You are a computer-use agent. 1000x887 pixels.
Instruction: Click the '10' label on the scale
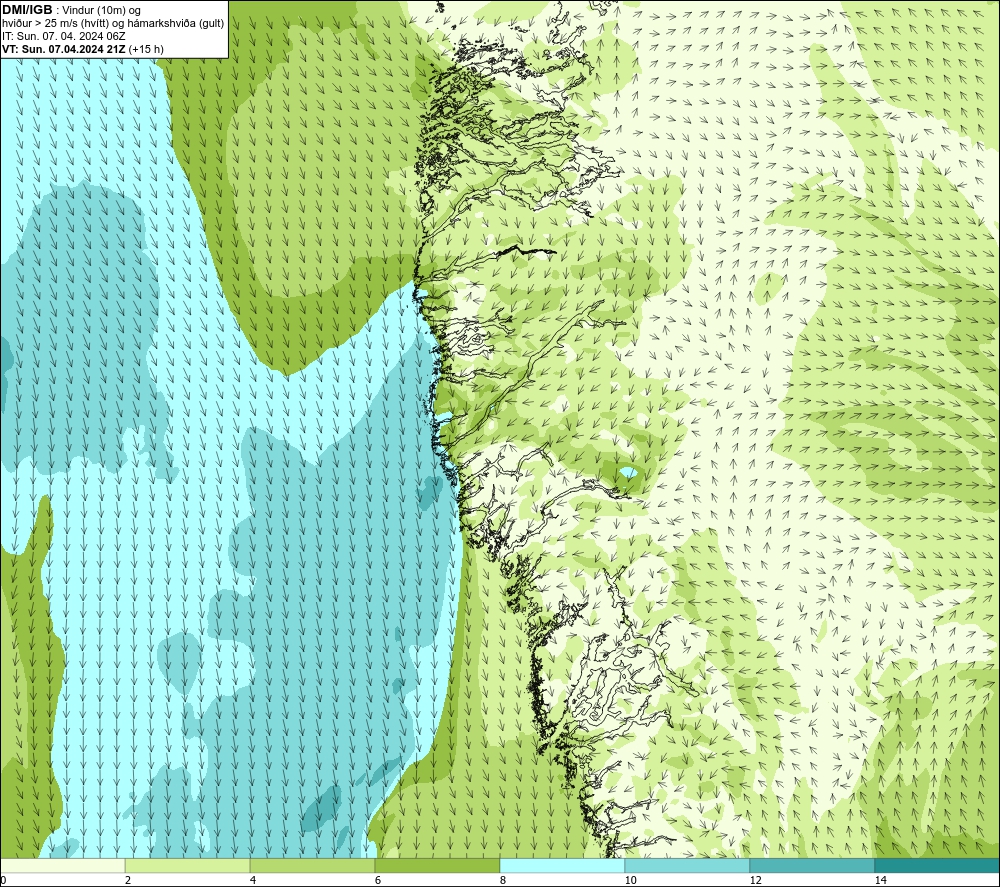(x=630, y=881)
